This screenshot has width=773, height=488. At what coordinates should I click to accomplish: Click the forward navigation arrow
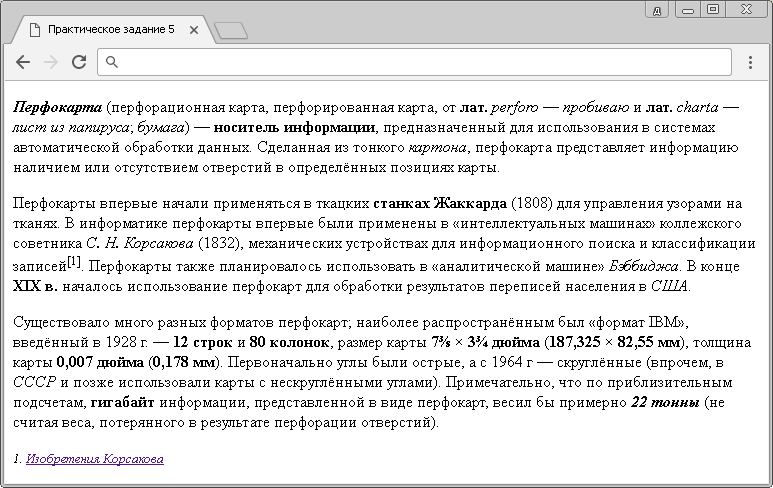(x=50, y=62)
